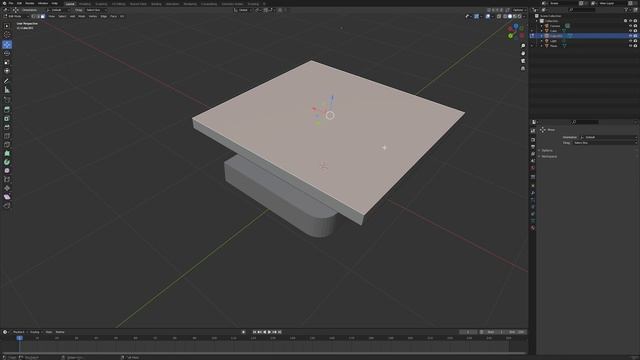
Task: Open the Render properties tab
Action: (x=533, y=140)
